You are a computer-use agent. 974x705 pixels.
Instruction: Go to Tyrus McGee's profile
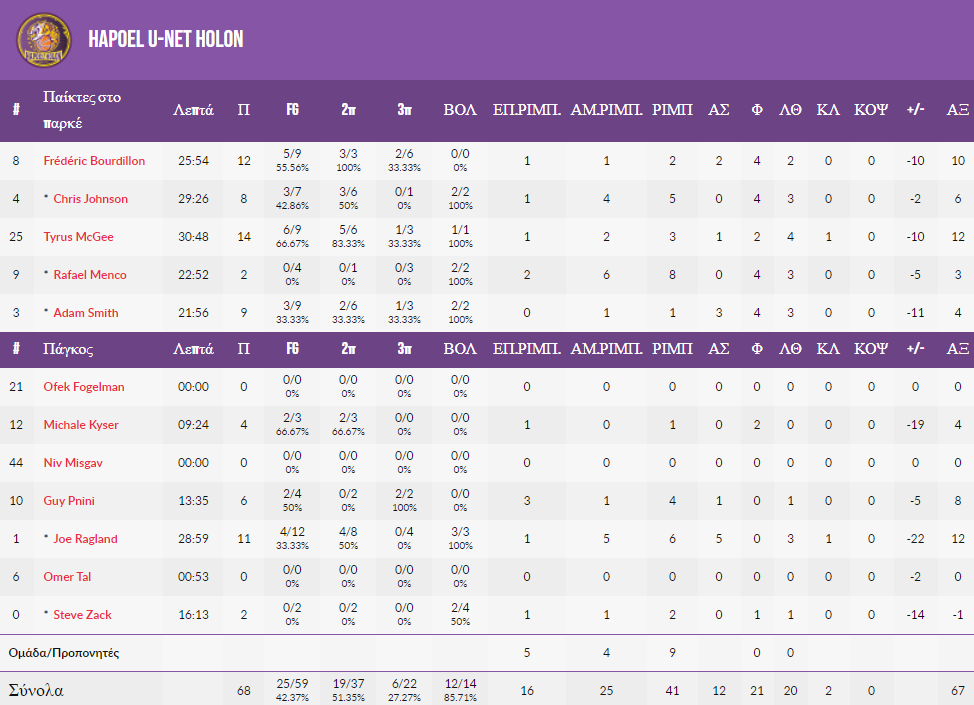(78, 237)
